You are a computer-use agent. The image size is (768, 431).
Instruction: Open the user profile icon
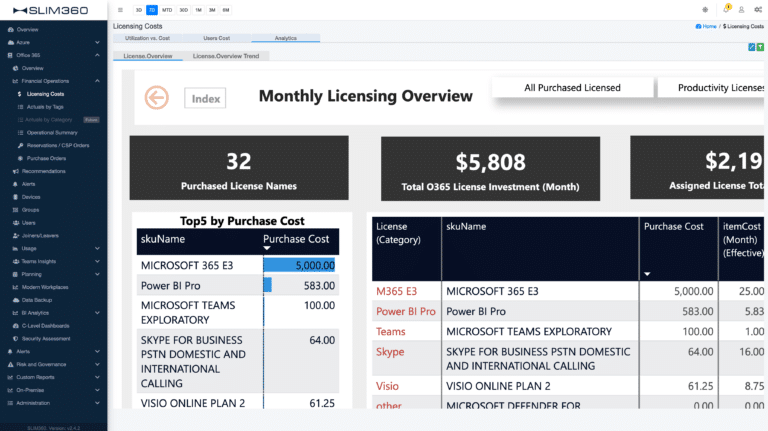click(x=742, y=10)
